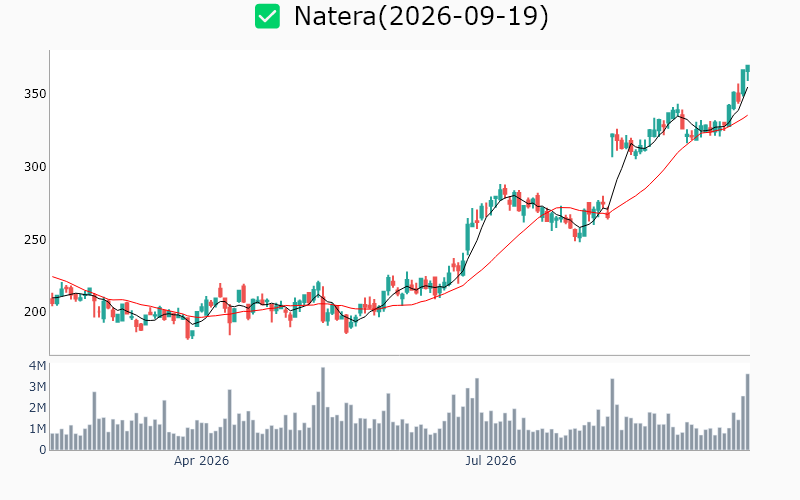Click the 4M volume axis label
This screenshot has width=800, height=500.
(x=37, y=366)
